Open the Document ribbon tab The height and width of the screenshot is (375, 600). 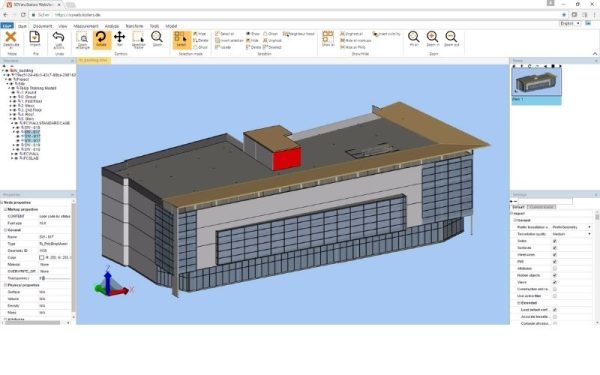click(42, 26)
